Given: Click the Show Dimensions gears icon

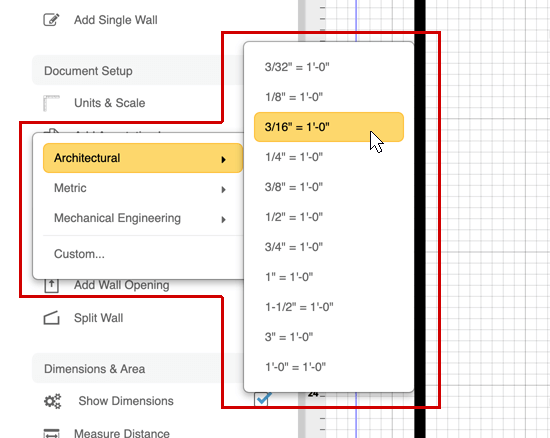Looking at the screenshot, I should (x=53, y=401).
